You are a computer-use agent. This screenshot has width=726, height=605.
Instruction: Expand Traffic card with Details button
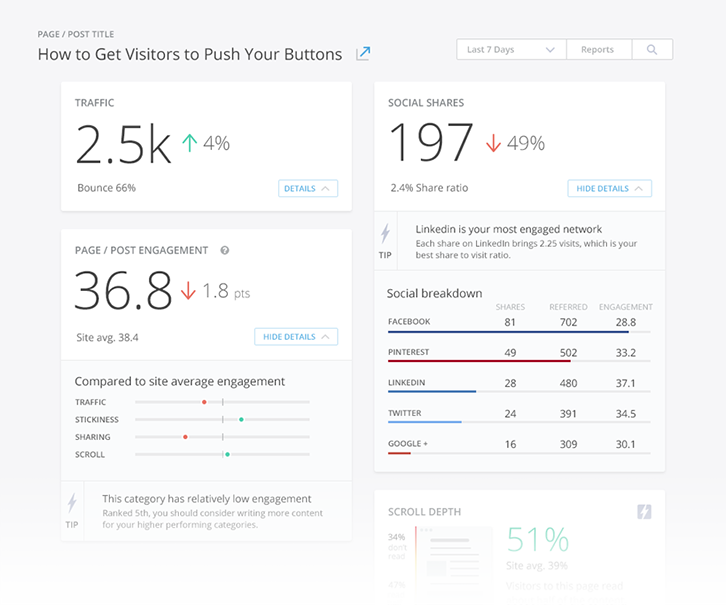pos(307,188)
